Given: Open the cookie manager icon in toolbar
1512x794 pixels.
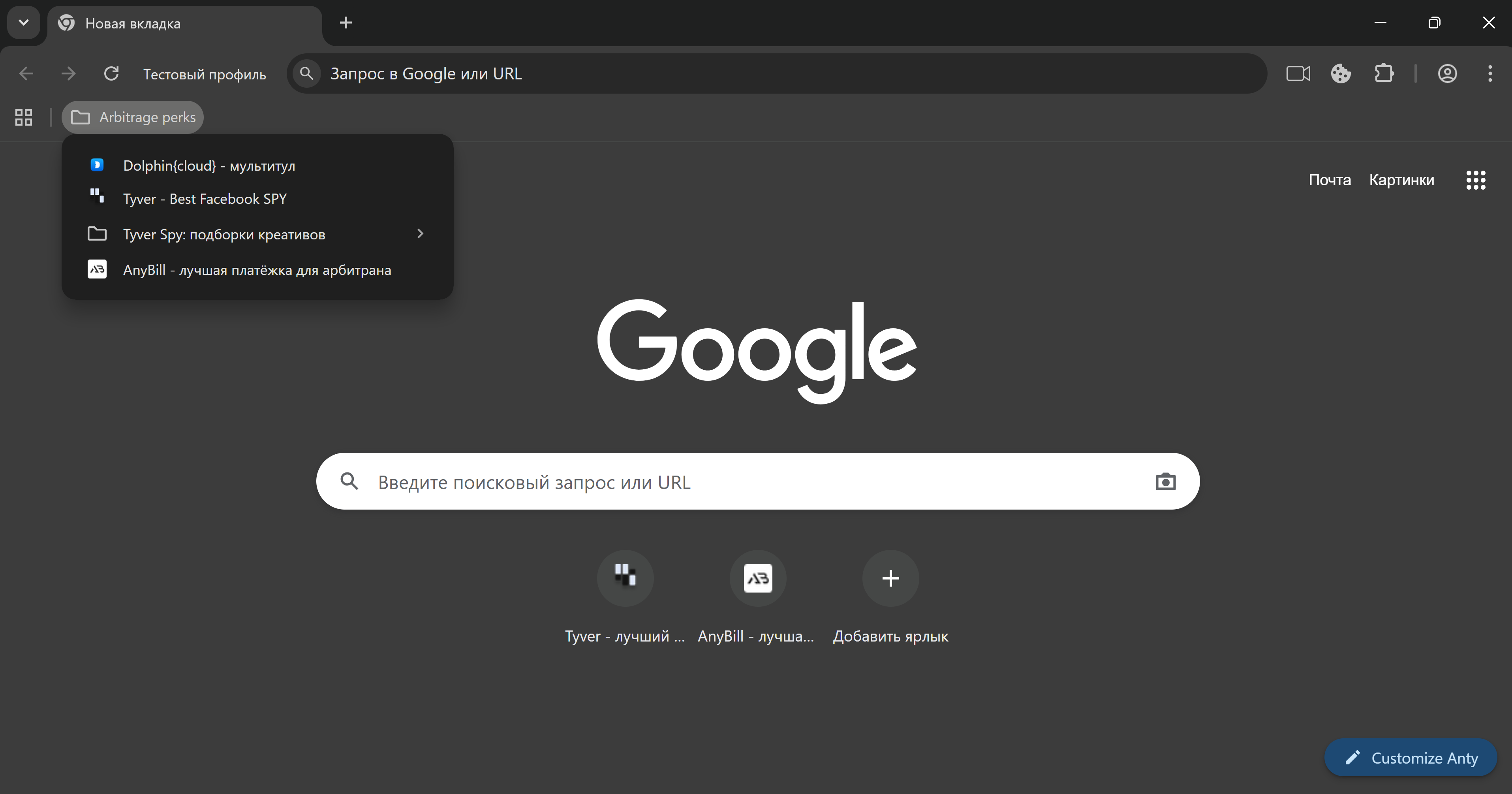Looking at the screenshot, I should click(x=1341, y=73).
